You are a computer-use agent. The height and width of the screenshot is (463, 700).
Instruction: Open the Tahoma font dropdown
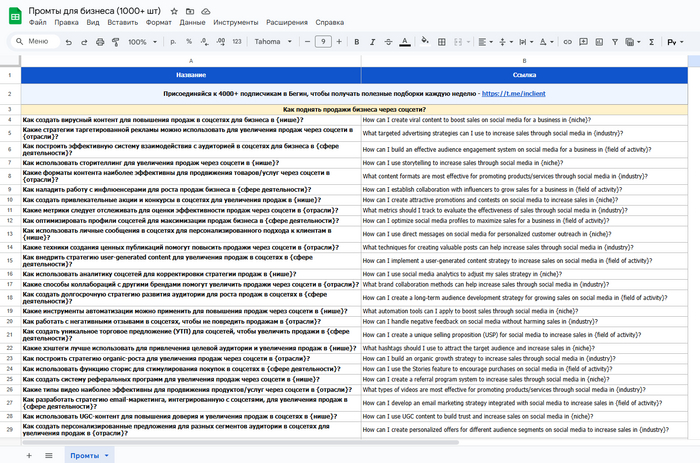272,42
